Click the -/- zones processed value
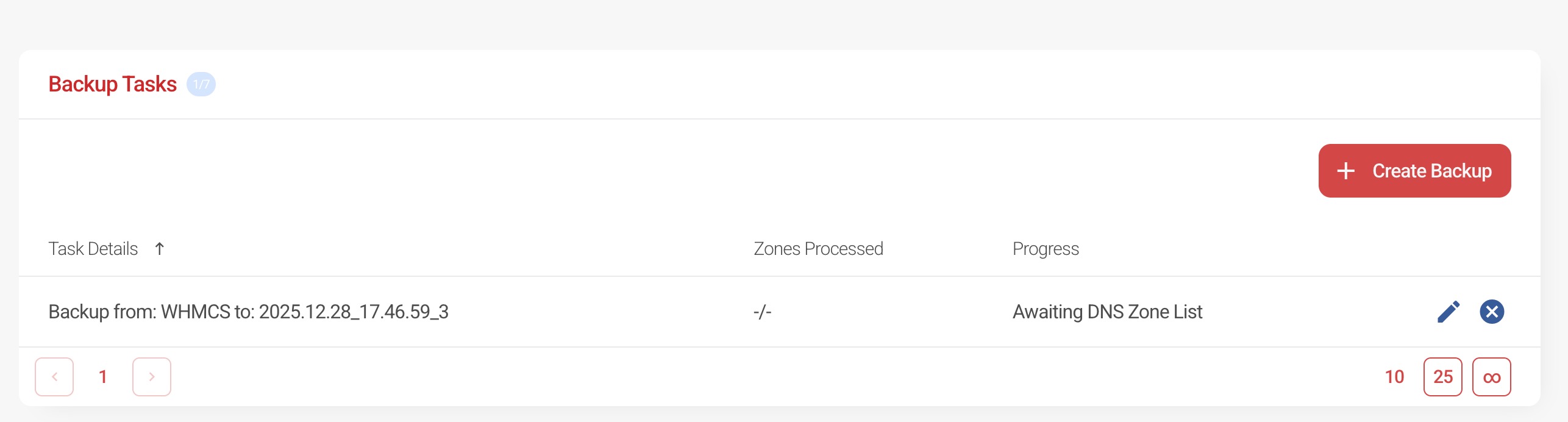Image resolution: width=1568 pixels, height=422 pixels. [762, 312]
